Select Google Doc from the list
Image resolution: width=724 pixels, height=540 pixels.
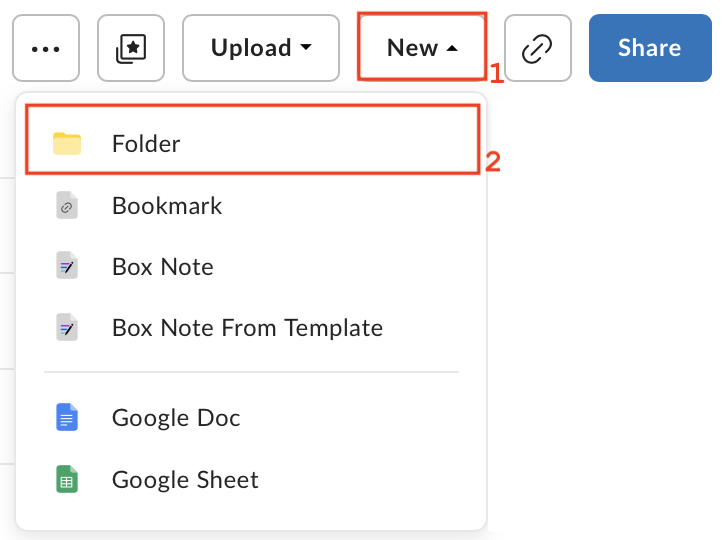pos(176,417)
